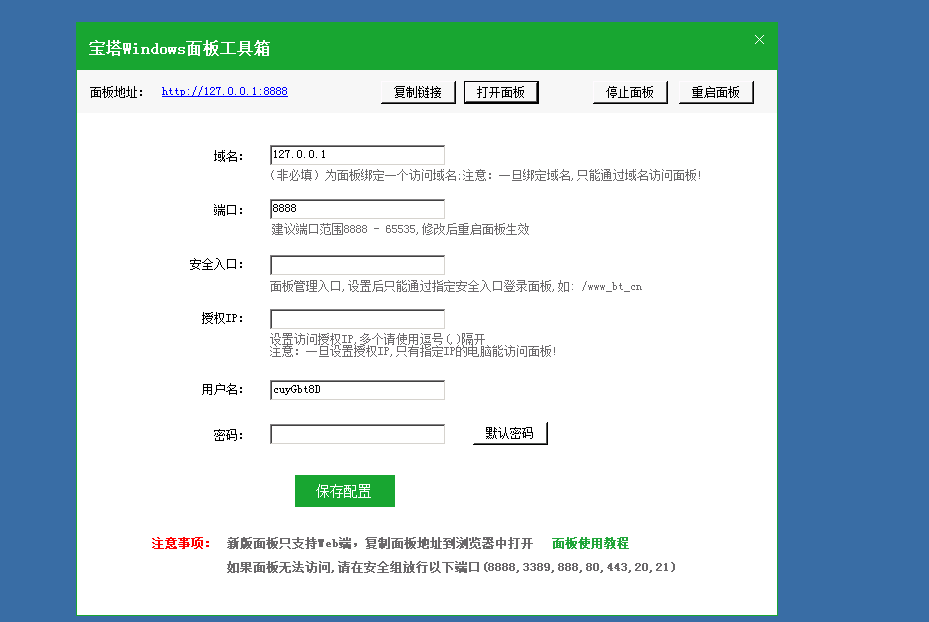
Task: Click the 用户名: label
Action: pos(222,390)
